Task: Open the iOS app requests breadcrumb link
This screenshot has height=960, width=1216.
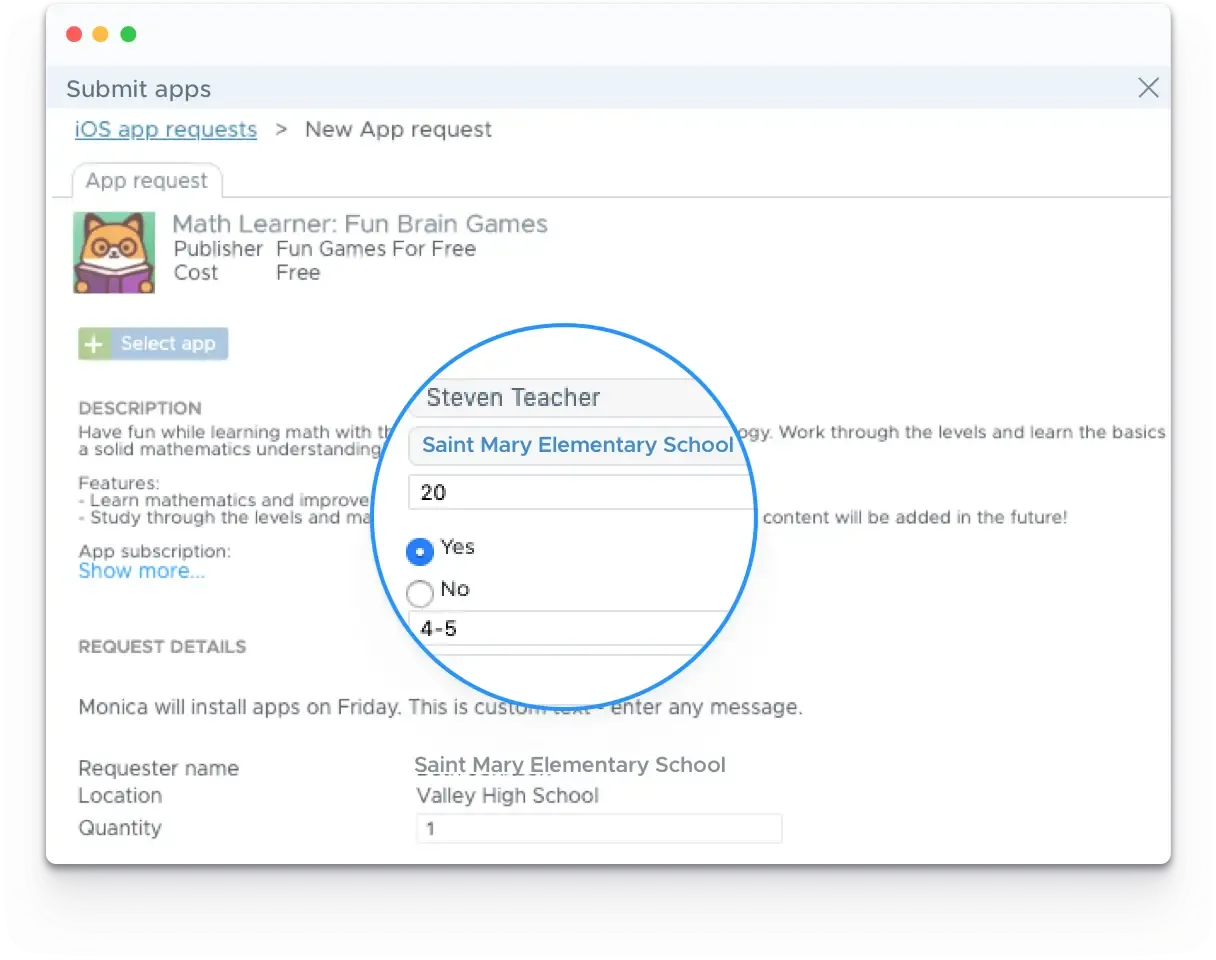Action: pyautogui.click(x=166, y=130)
